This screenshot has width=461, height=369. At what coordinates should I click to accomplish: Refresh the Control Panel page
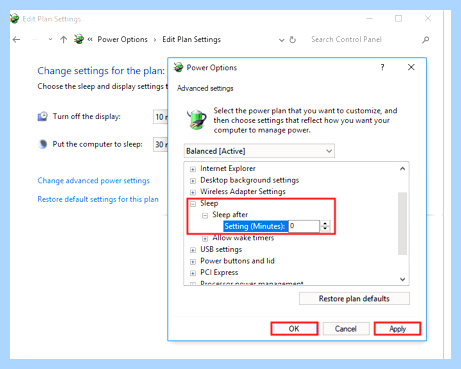point(293,40)
